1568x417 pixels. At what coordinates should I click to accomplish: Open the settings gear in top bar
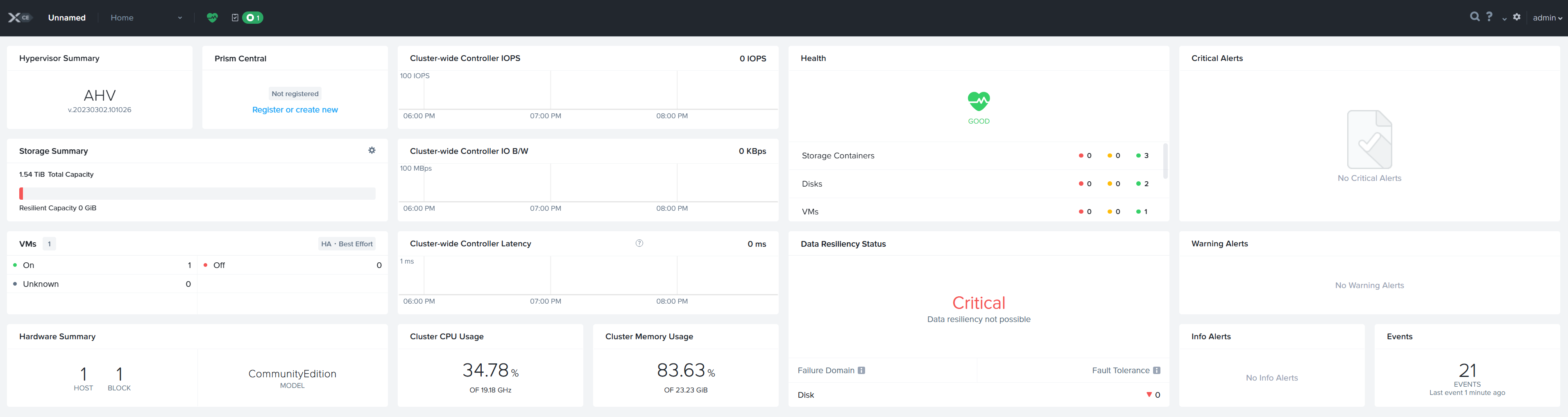pyautogui.click(x=1517, y=17)
